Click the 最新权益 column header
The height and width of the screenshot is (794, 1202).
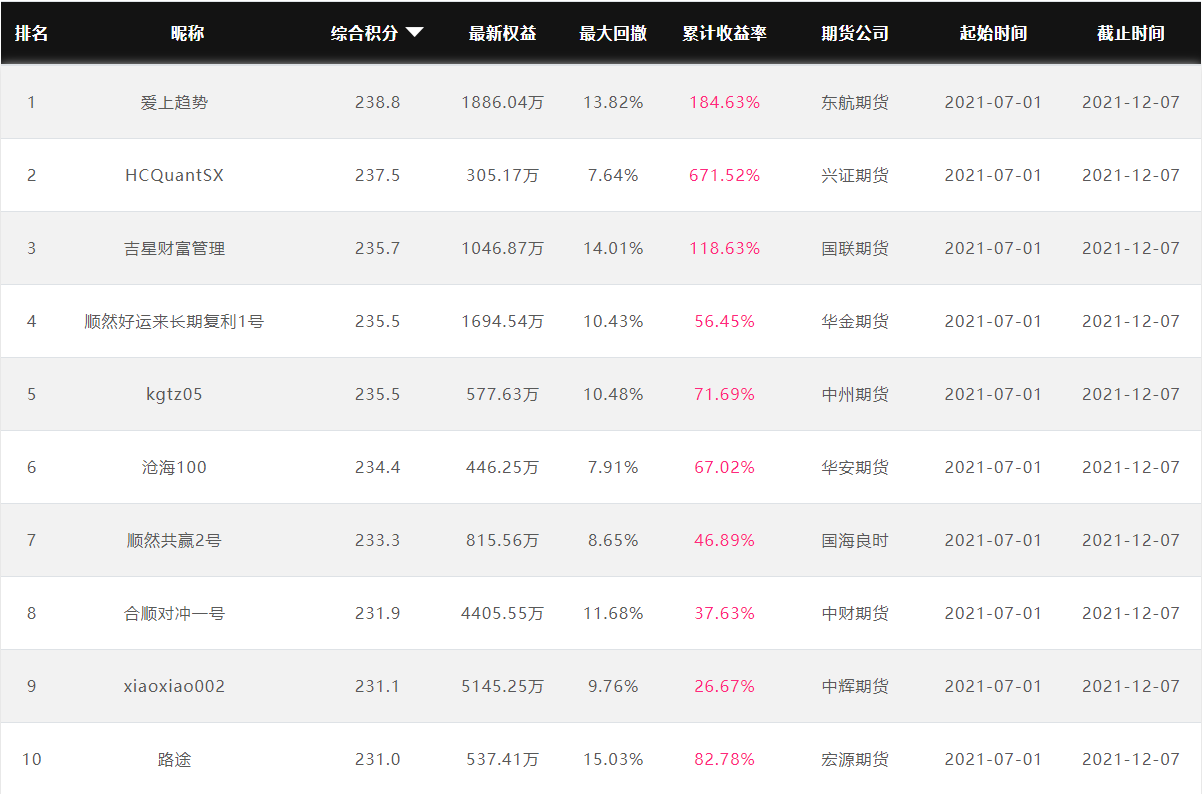coord(502,33)
